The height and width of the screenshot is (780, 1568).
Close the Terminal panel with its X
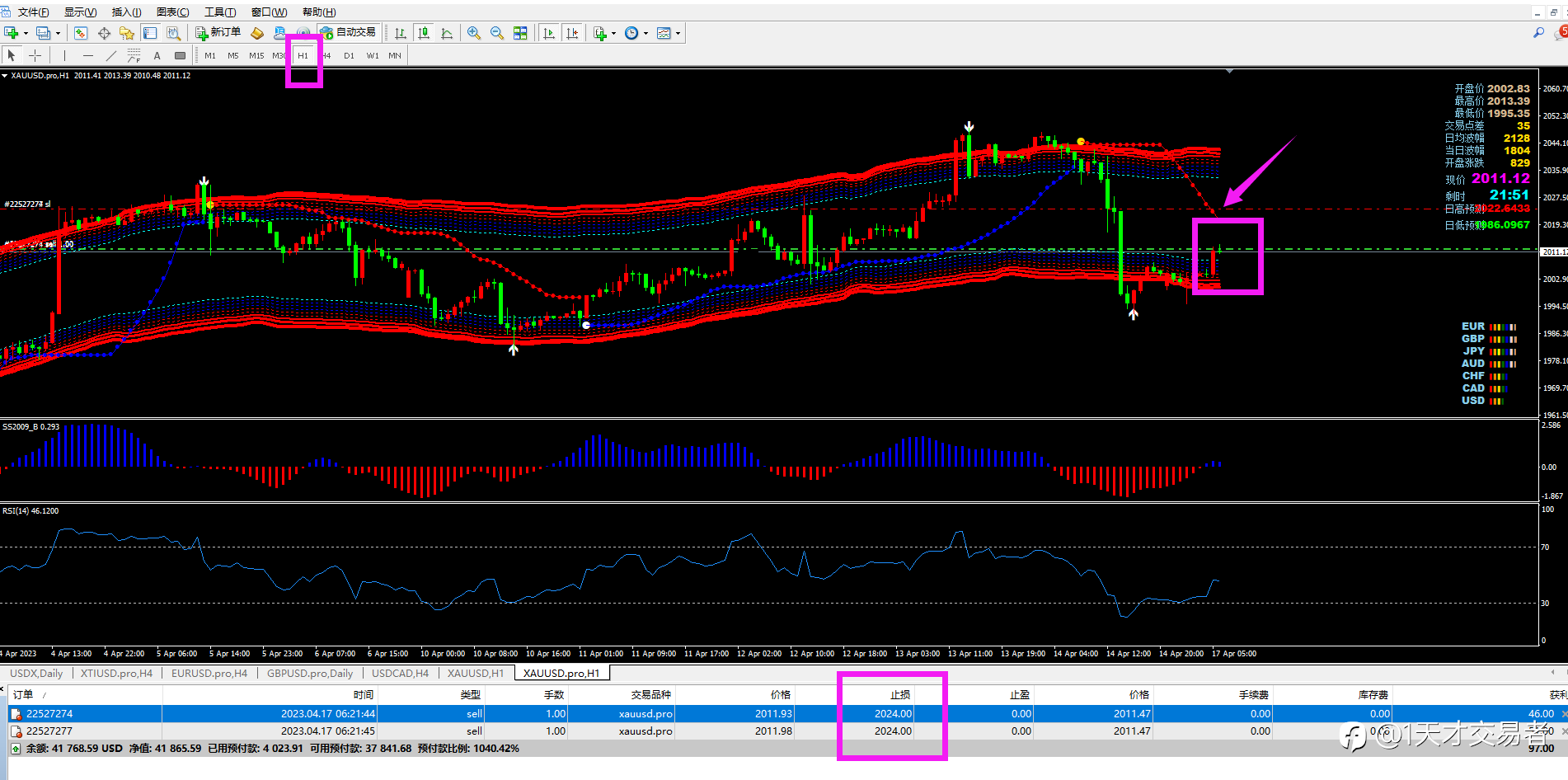pyautogui.click(x=3, y=688)
